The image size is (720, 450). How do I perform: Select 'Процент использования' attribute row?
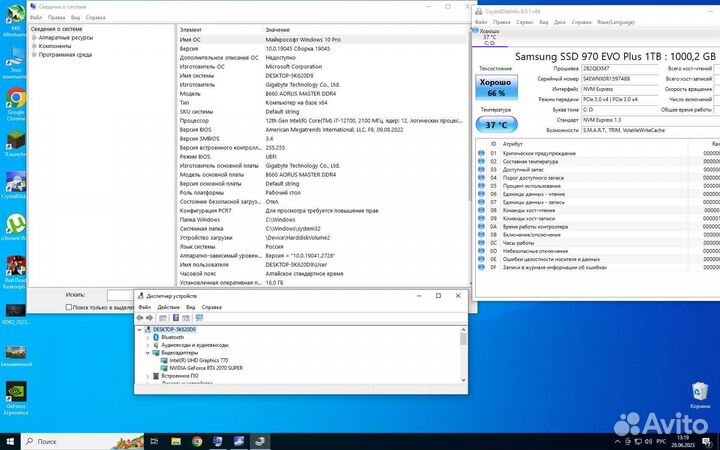(x=597, y=186)
